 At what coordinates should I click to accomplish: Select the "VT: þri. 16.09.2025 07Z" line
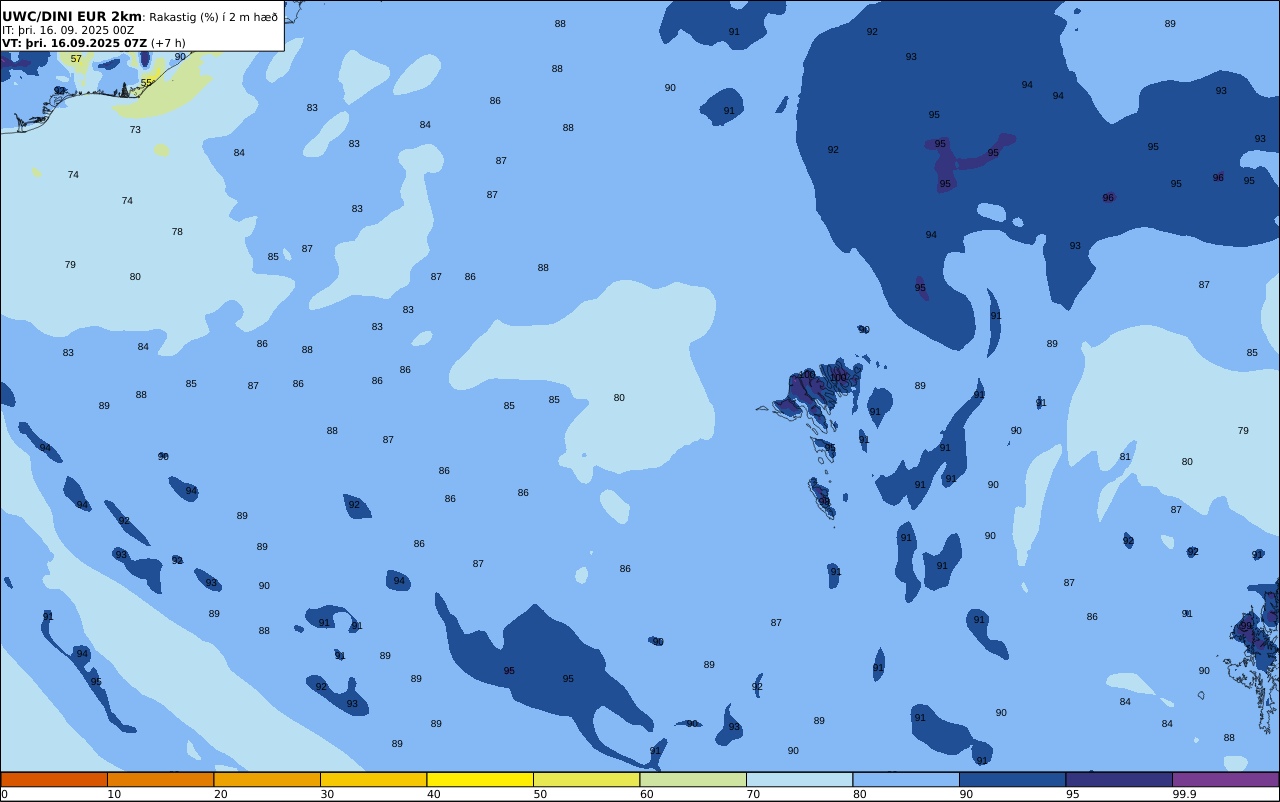[x=75, y=43]
